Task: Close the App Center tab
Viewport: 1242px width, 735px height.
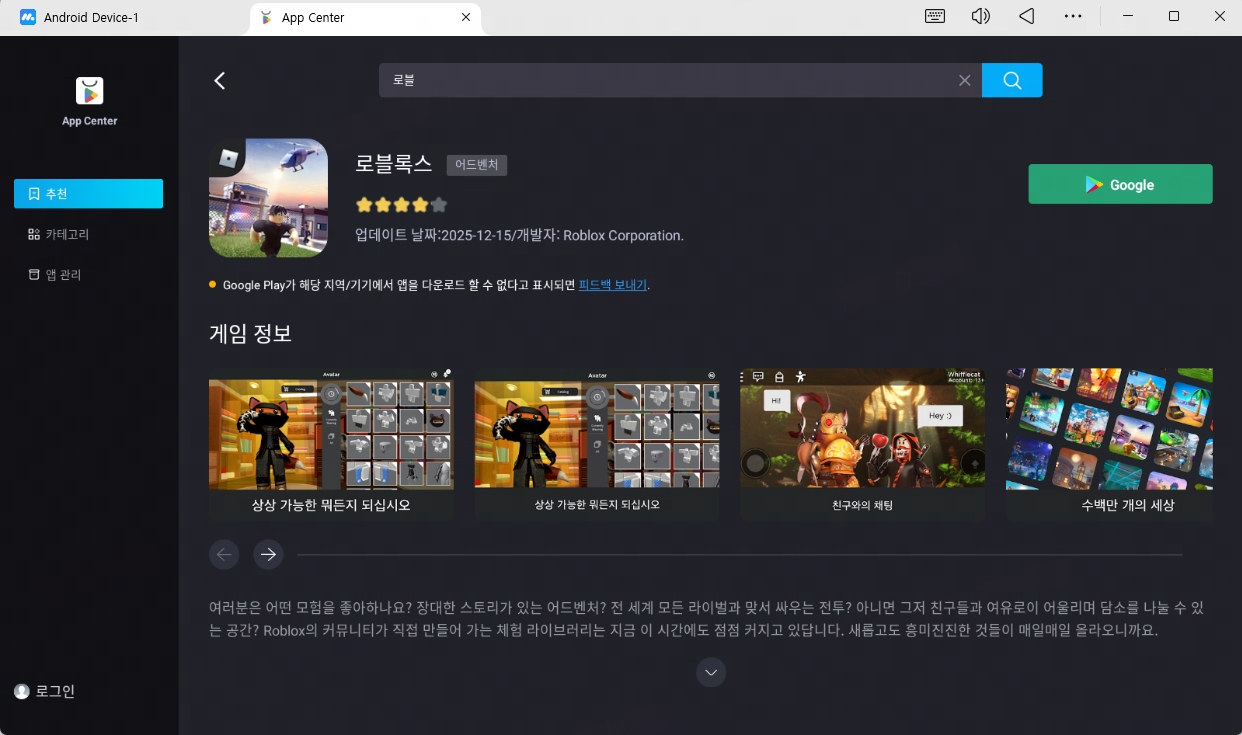Action: (466, 18)
